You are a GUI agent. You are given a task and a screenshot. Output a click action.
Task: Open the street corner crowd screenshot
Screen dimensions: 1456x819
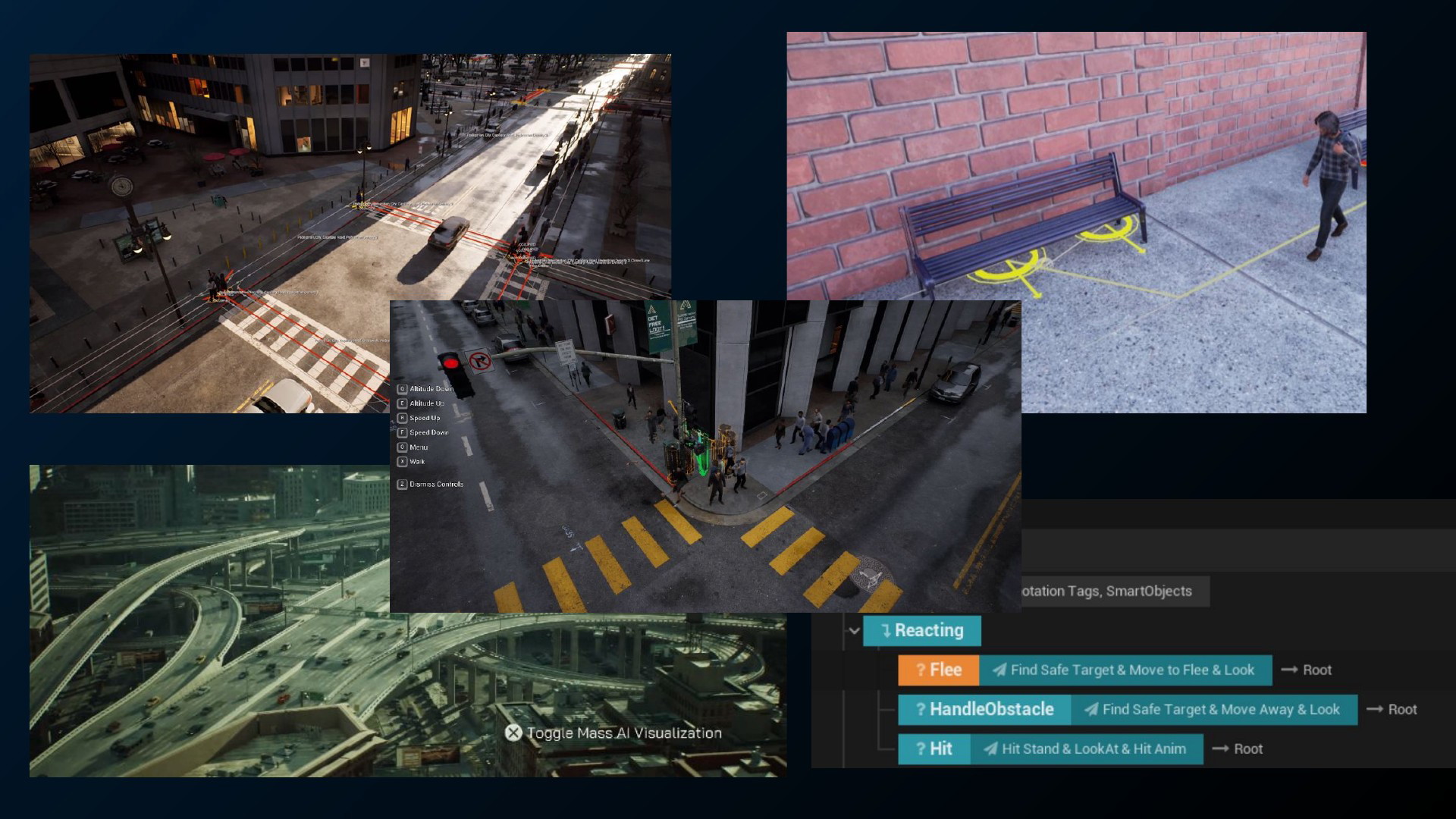coord(705,457)
